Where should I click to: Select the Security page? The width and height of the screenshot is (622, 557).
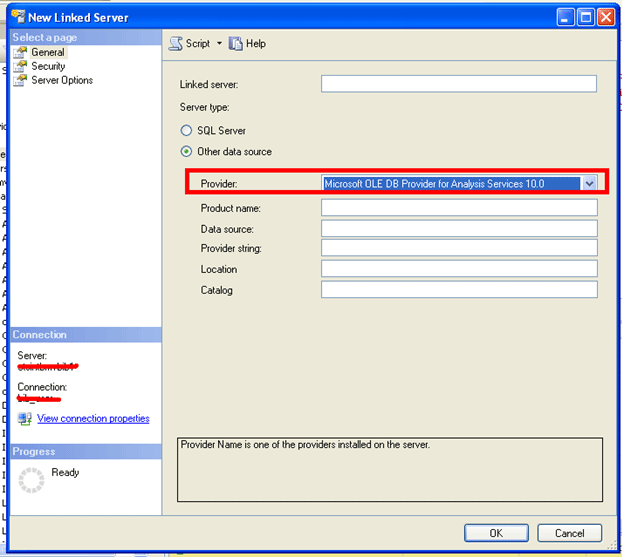pos(48,66)
